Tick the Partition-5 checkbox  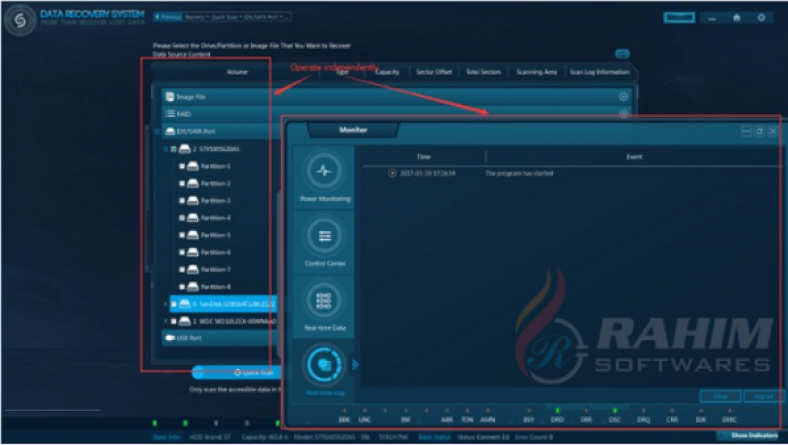coord(182,235)
